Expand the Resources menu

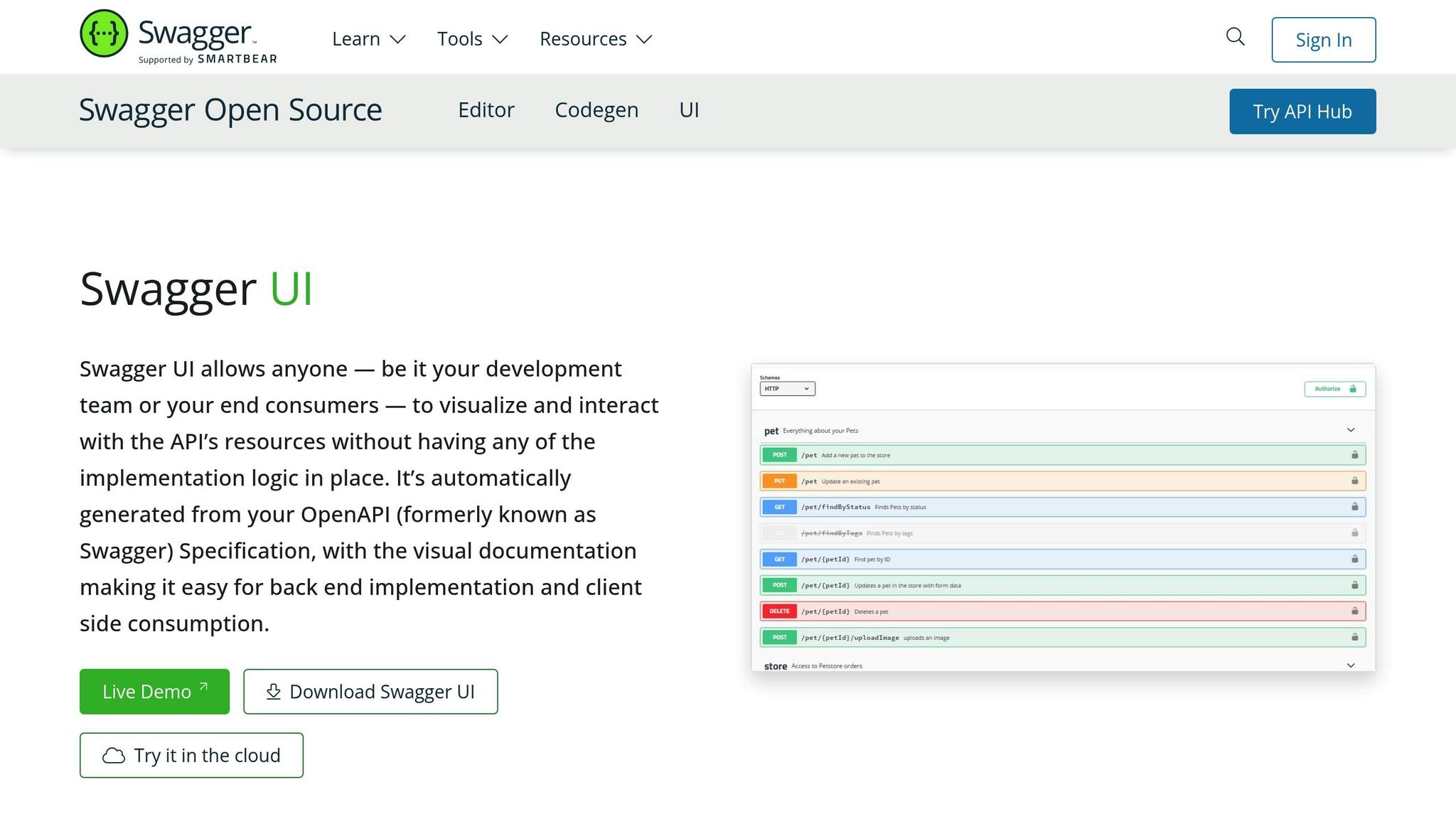(x=596, y=39)
